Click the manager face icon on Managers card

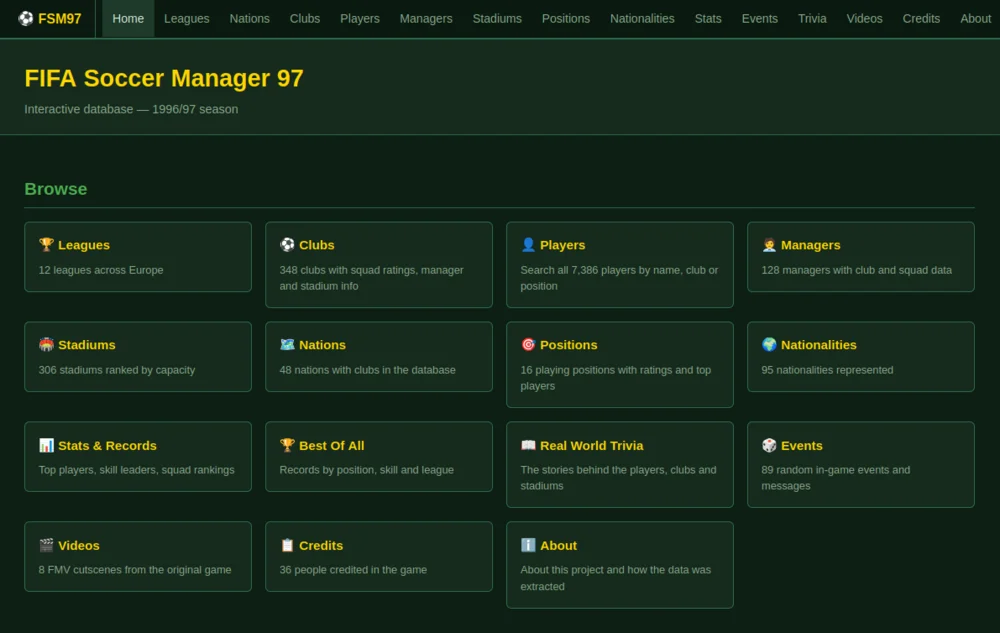[x=769, y=245]
